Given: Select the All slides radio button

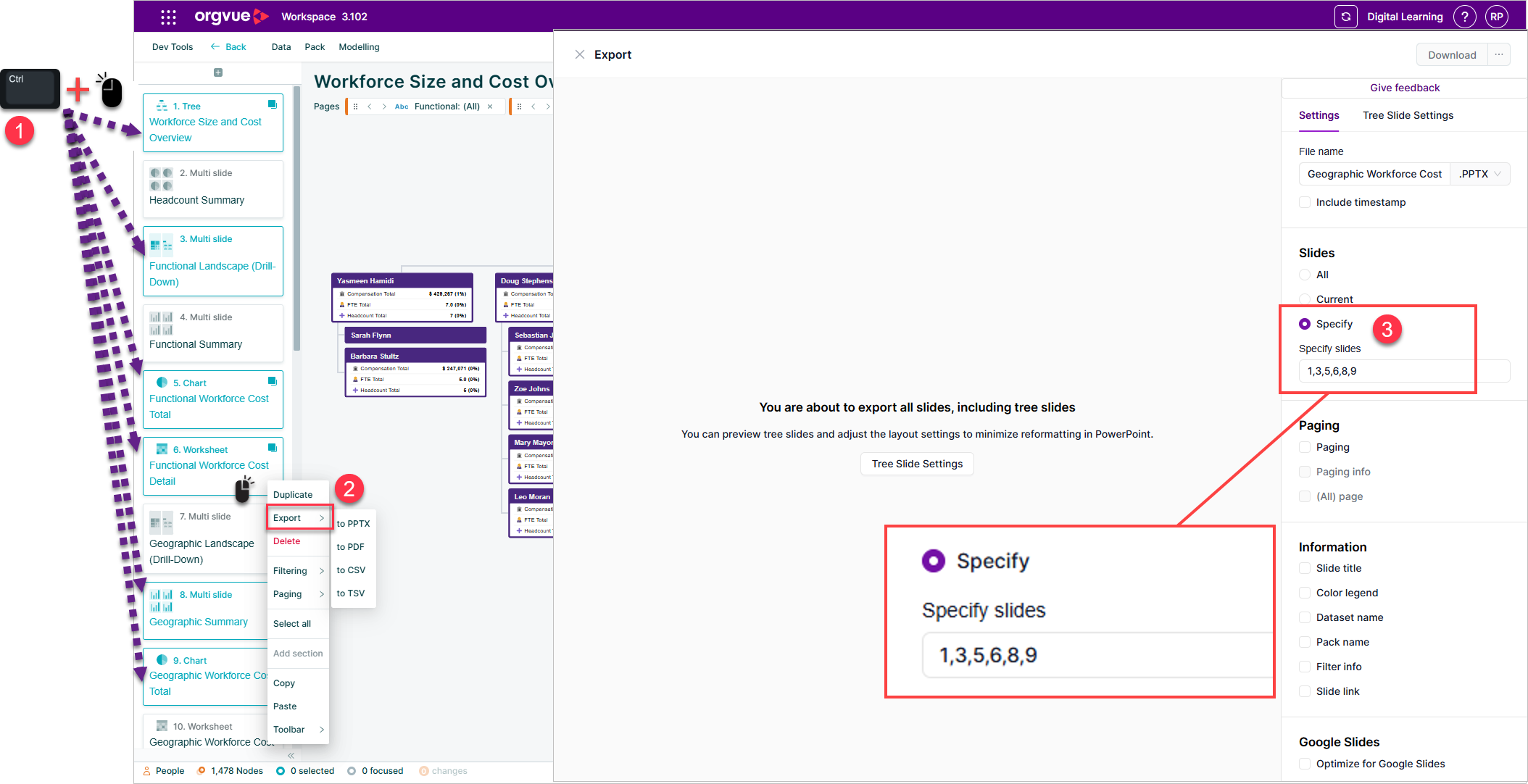Looking at the screenshot, I should [x=1305, y=275].
